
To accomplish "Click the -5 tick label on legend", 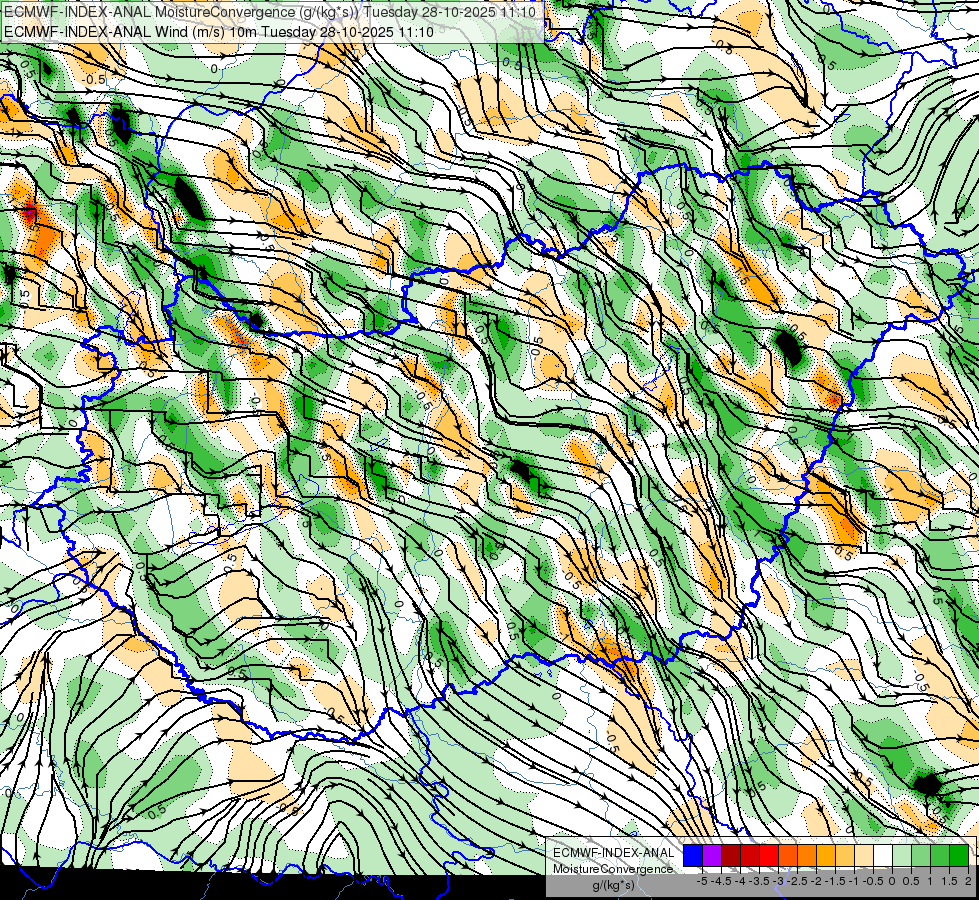I will [702, 881].
